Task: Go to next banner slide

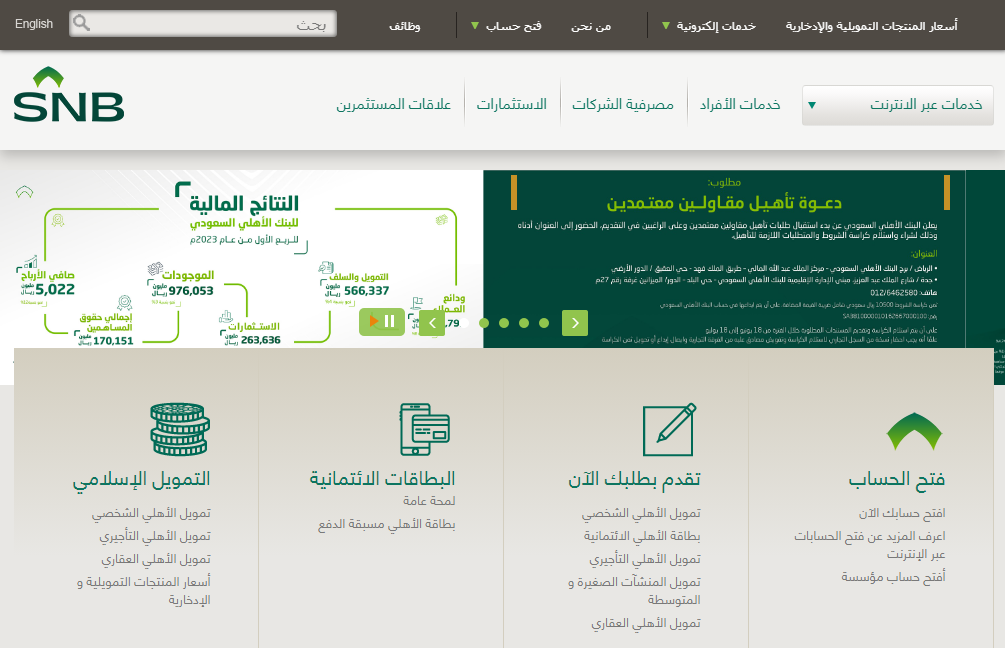Action: [575, 323]
